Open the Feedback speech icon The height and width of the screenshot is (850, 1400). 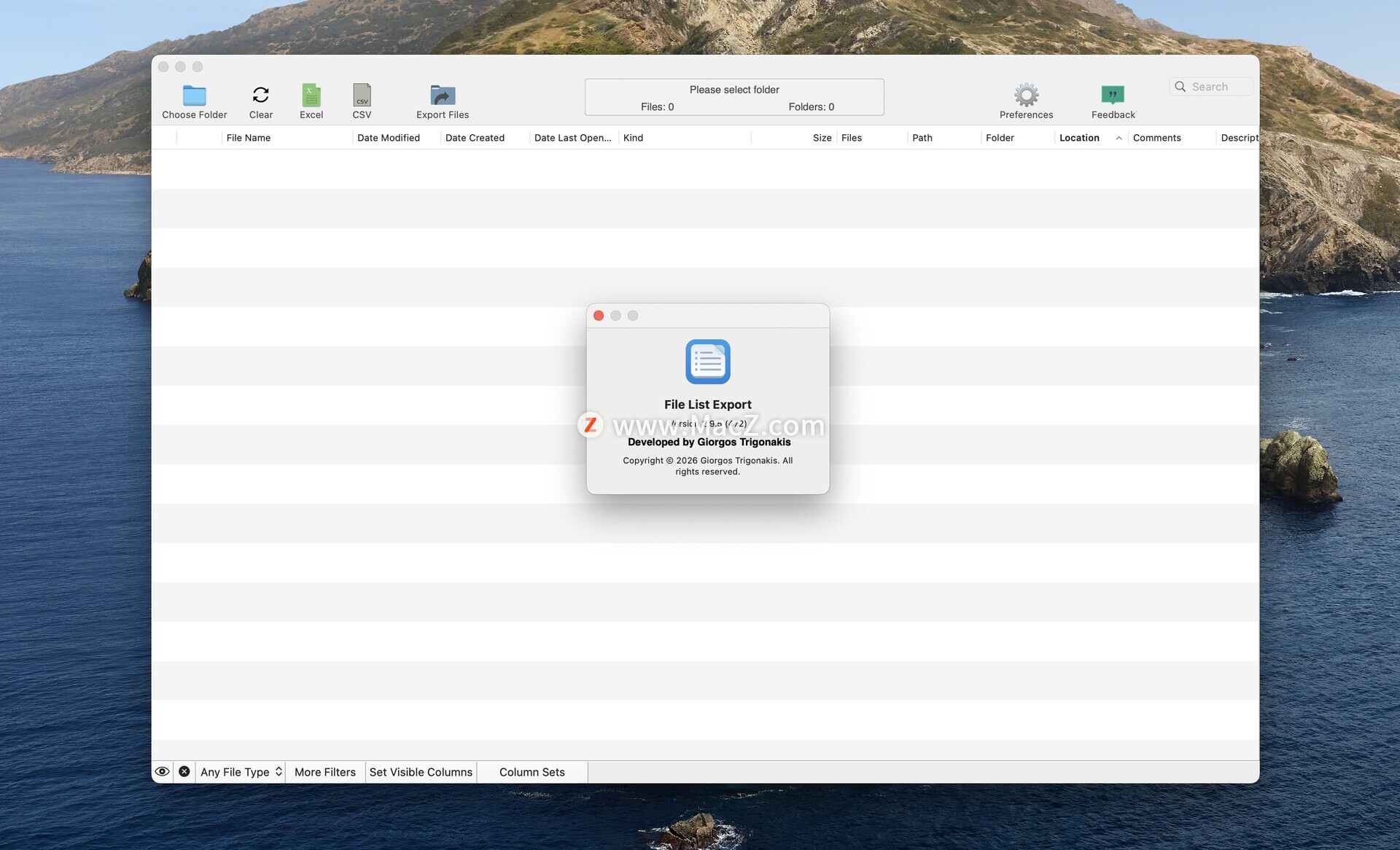(1113, 95)
